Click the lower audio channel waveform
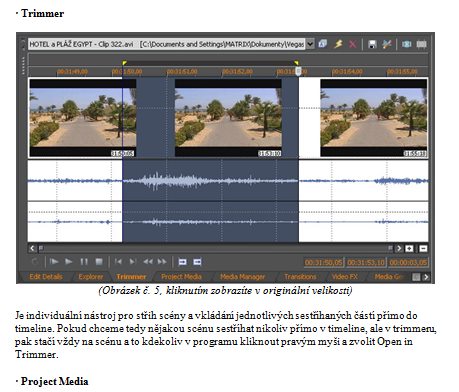 pyautogui.click(x=228, y=222)
